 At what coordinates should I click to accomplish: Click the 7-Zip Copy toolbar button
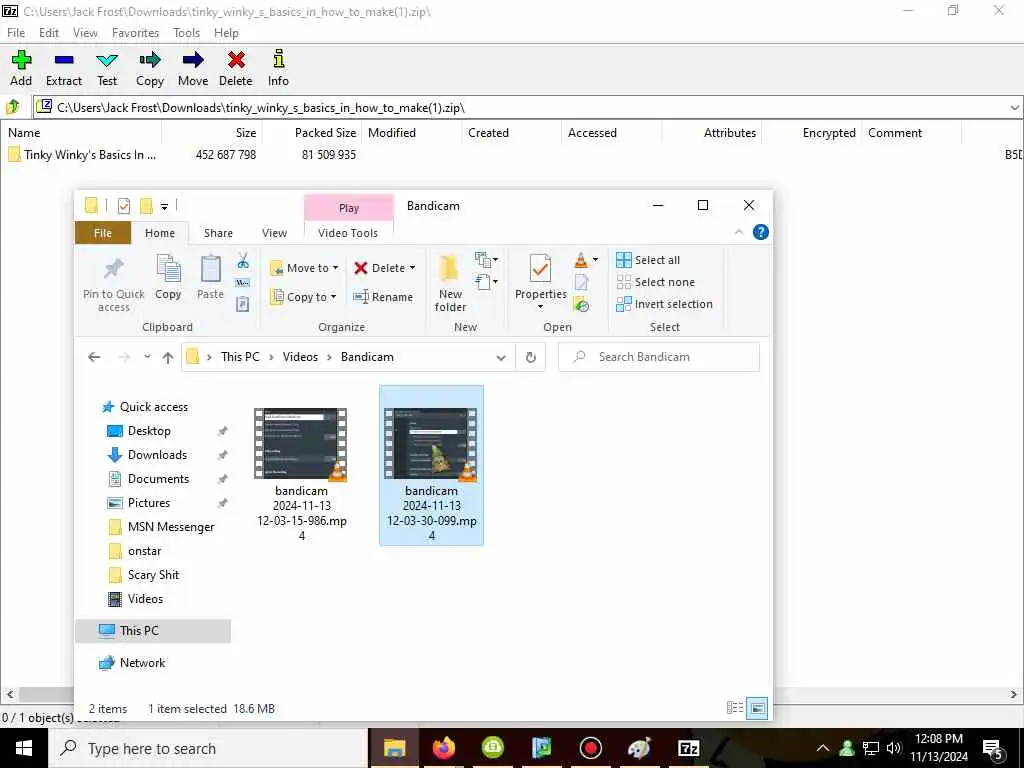pos(150,68)
